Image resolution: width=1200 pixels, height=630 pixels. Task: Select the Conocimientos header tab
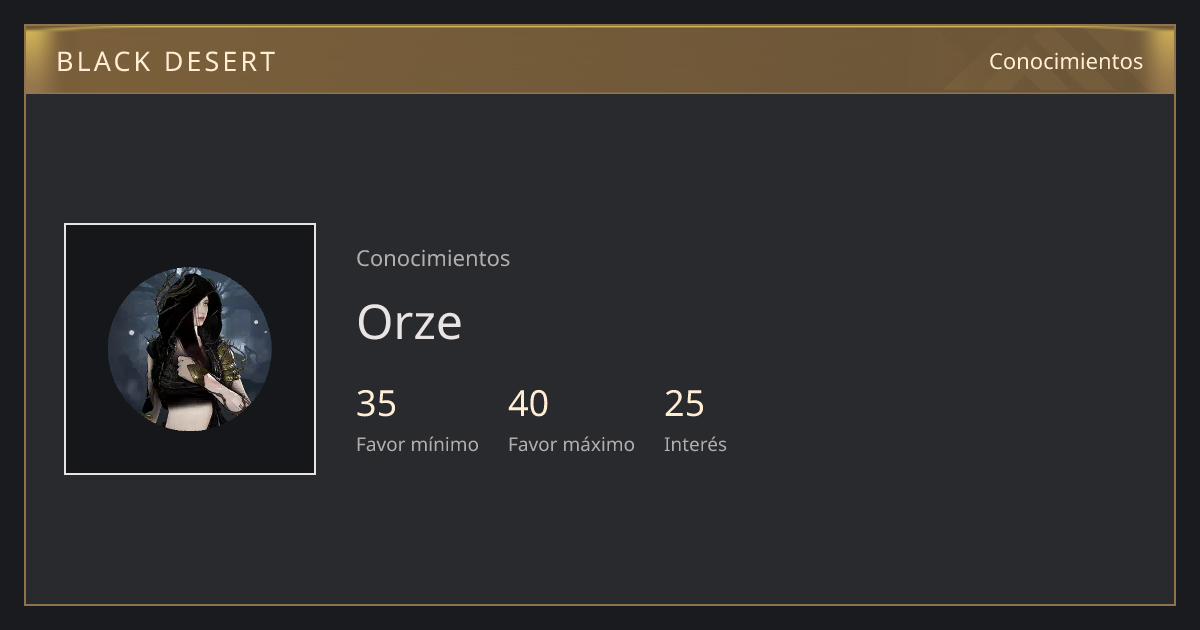click(1066, 61)
